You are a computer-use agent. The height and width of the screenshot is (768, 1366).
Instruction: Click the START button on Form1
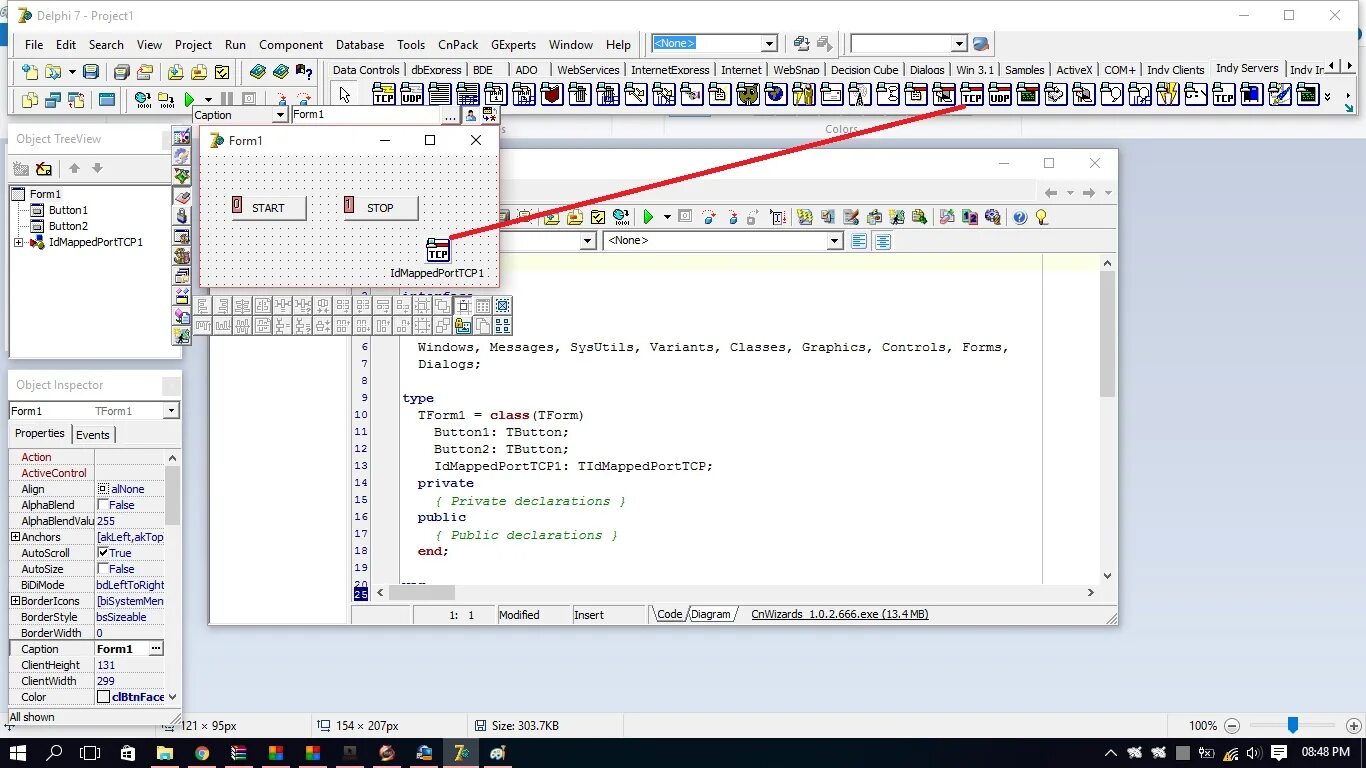pos(269,208)
